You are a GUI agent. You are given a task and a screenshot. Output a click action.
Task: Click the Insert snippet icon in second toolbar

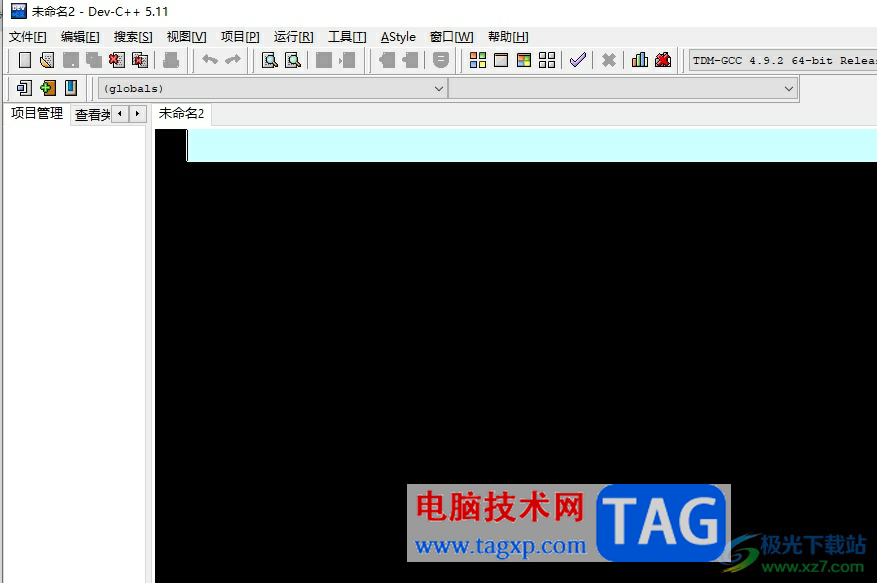click(25, 88)
